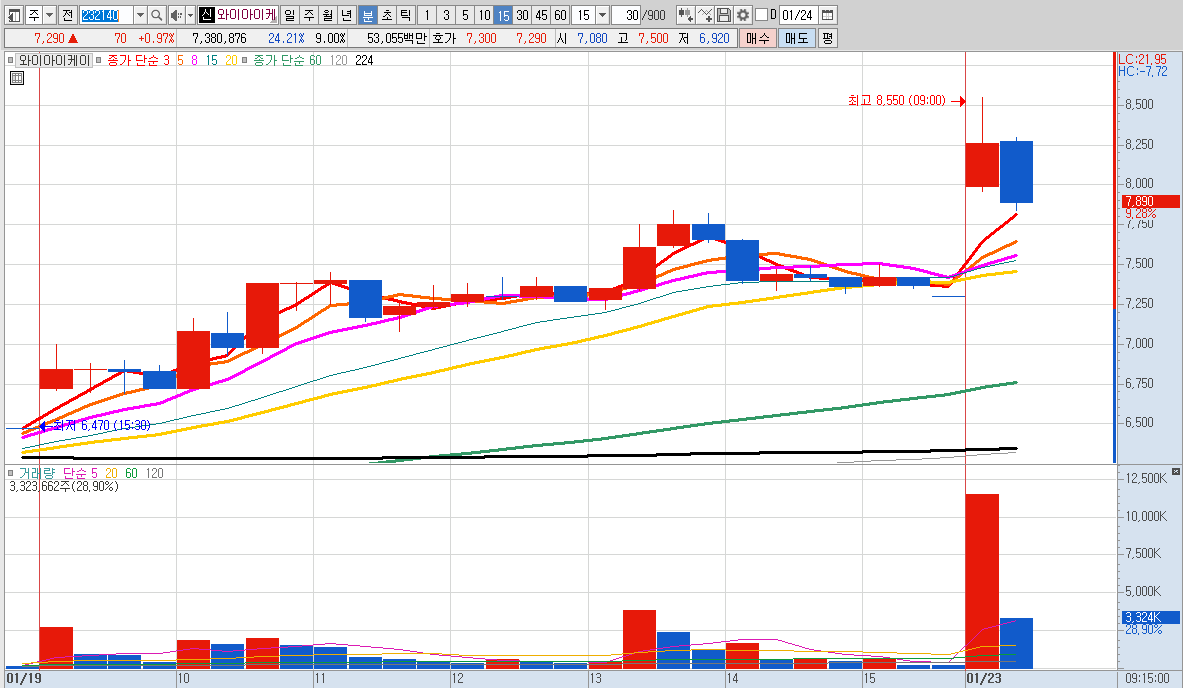
Task: Click the candle count field 30
Action: pos(626,15)
